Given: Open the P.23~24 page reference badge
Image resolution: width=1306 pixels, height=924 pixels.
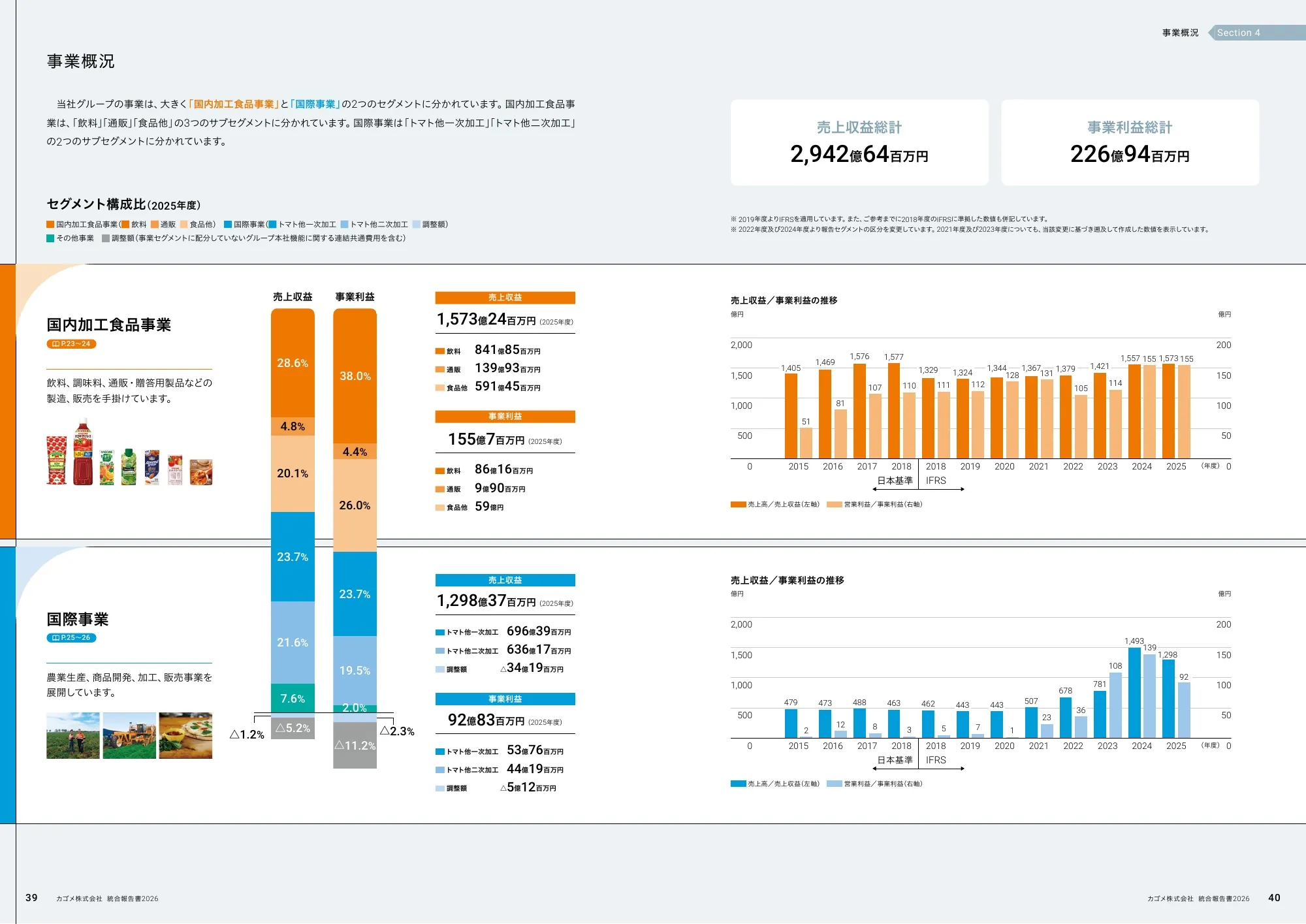Looking at the screenshot, I should tap(71, 343).
